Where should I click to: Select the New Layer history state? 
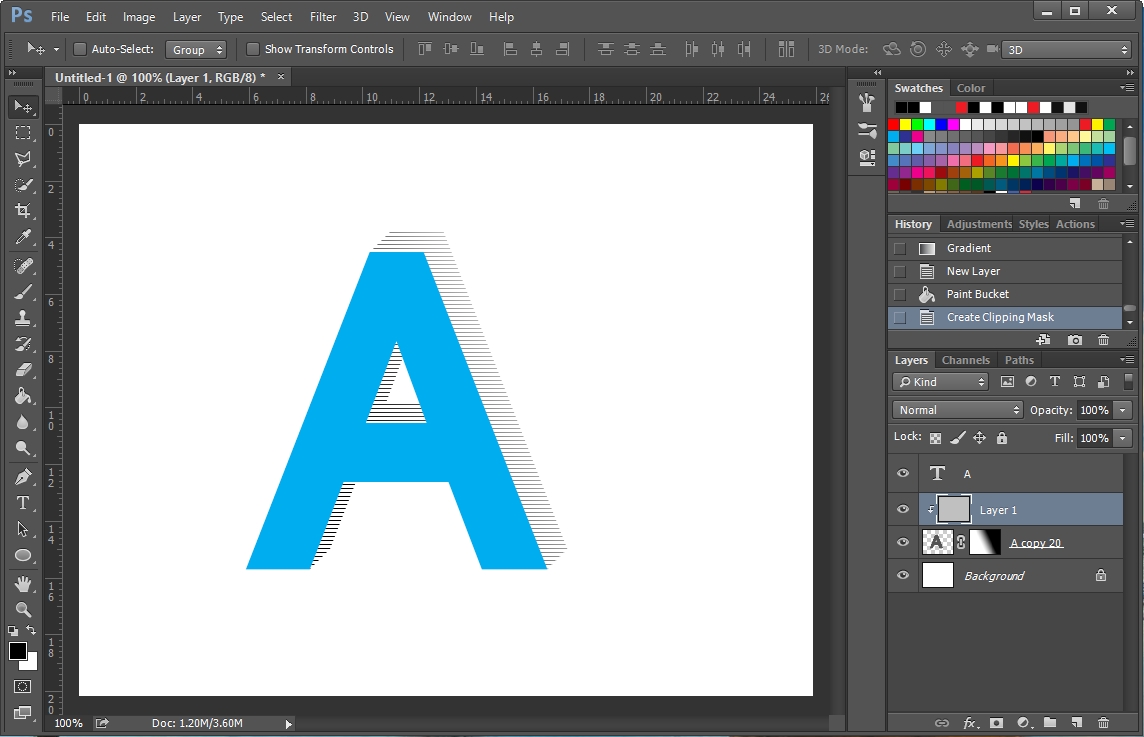point(1005,271)
